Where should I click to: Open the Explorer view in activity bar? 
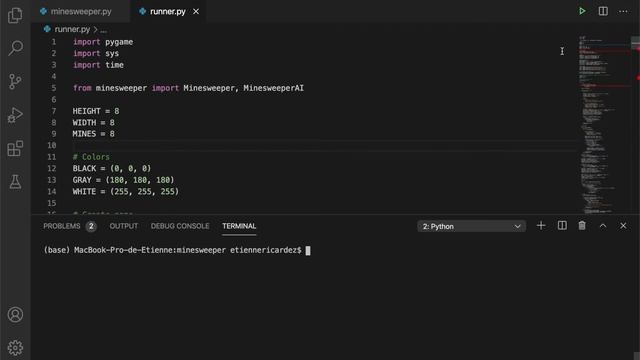15,15
